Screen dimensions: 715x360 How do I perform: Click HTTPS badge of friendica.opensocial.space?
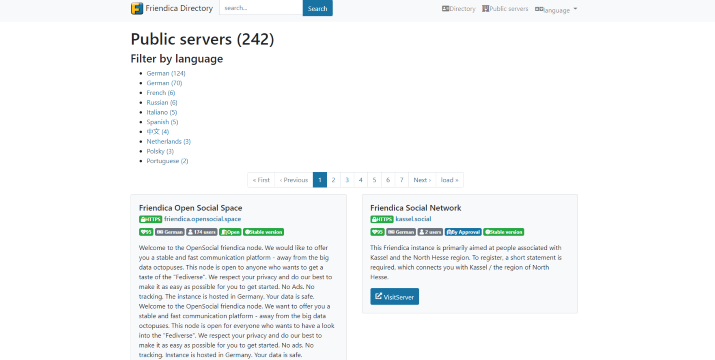click(150, 219)
